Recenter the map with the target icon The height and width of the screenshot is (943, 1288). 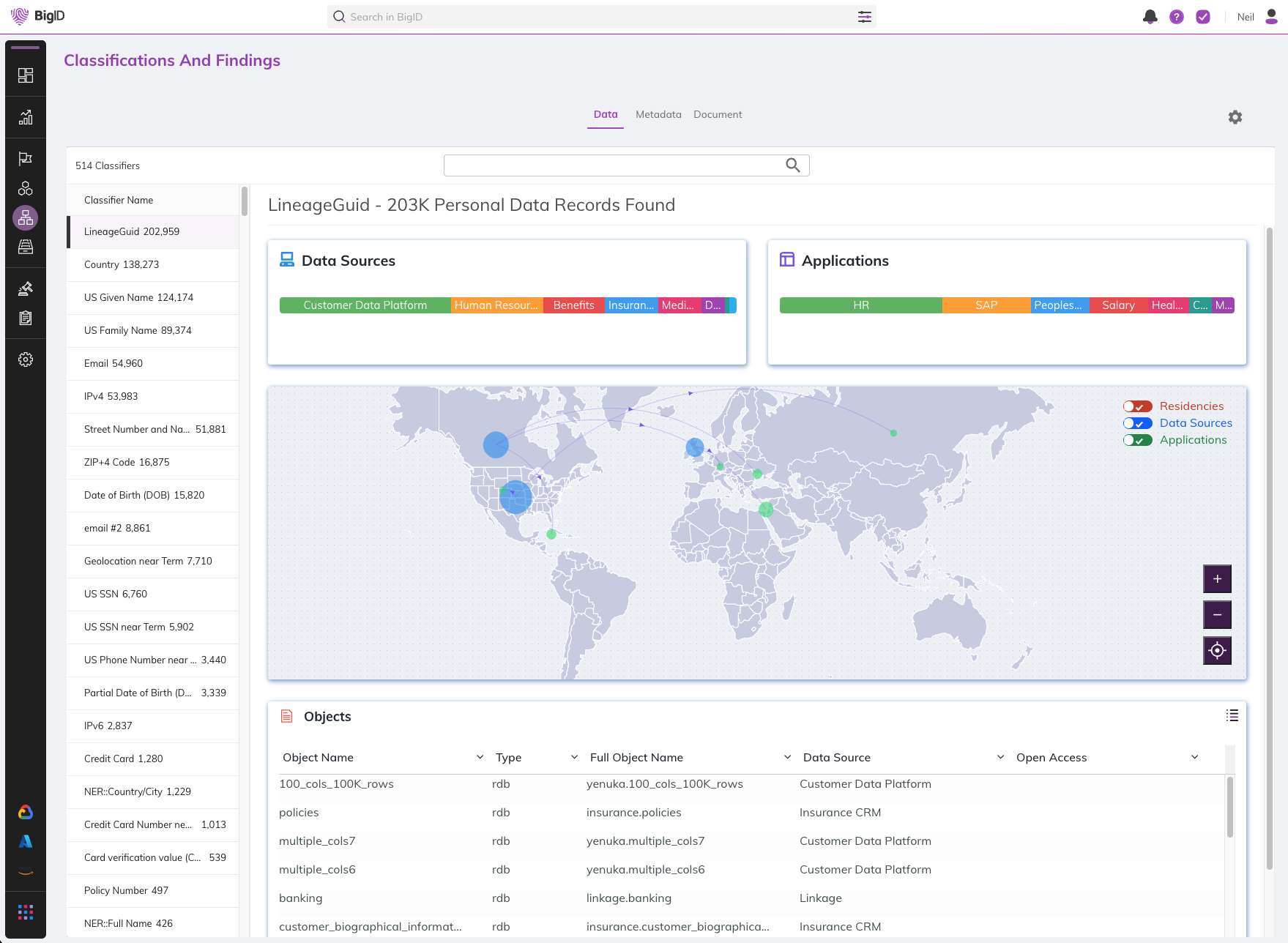tap(1216, 651)
